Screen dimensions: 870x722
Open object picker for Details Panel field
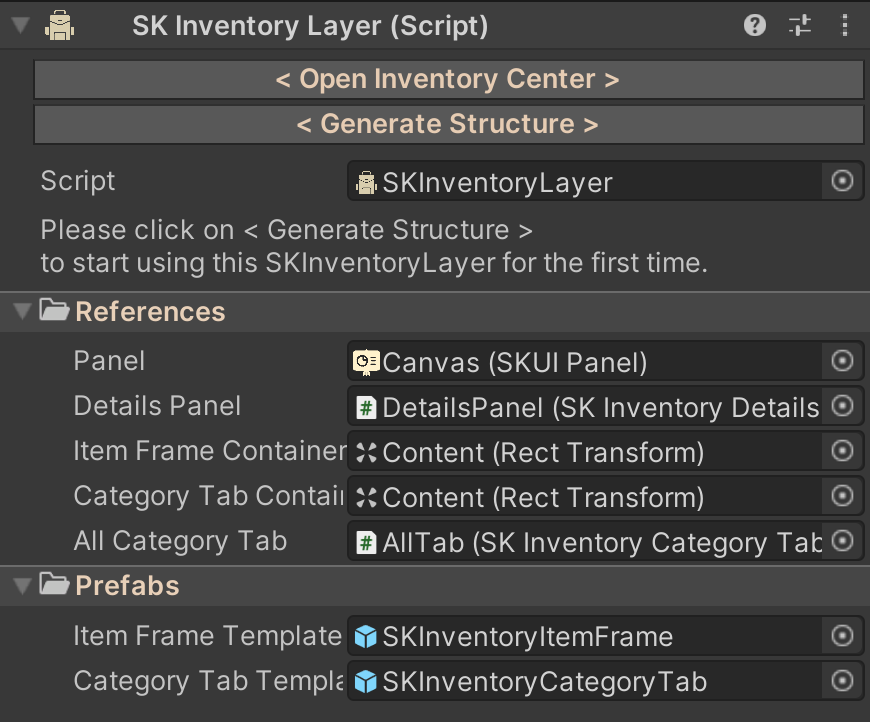point(842,406)
